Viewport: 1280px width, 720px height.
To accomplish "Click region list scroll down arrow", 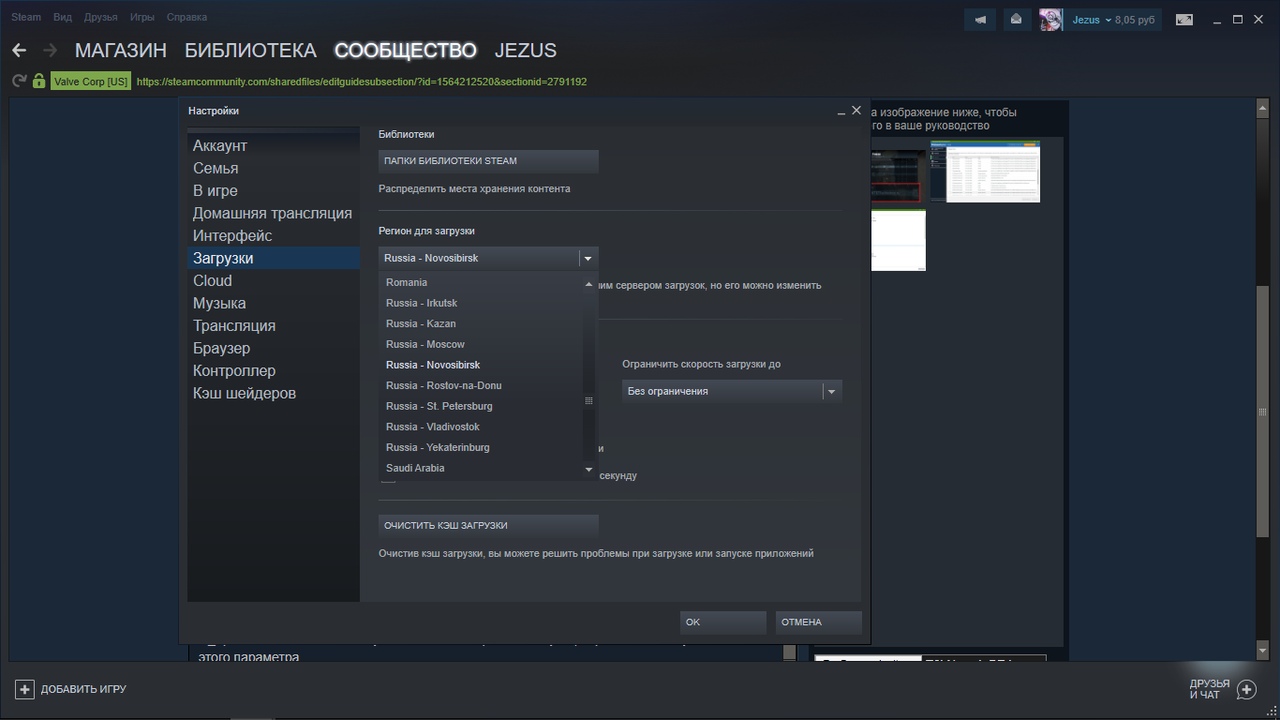I will [x=589, y=469].
